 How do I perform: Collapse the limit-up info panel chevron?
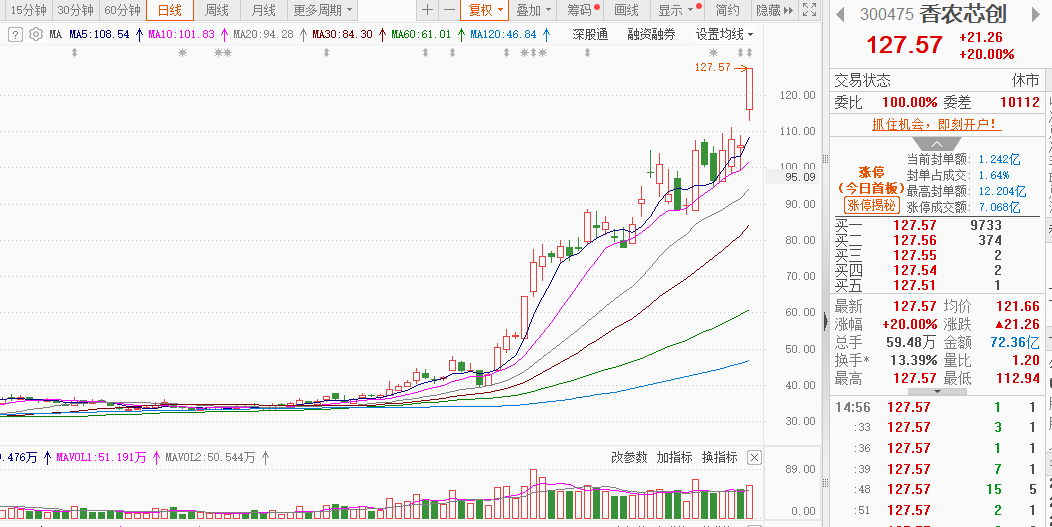[x=937, y=144]
